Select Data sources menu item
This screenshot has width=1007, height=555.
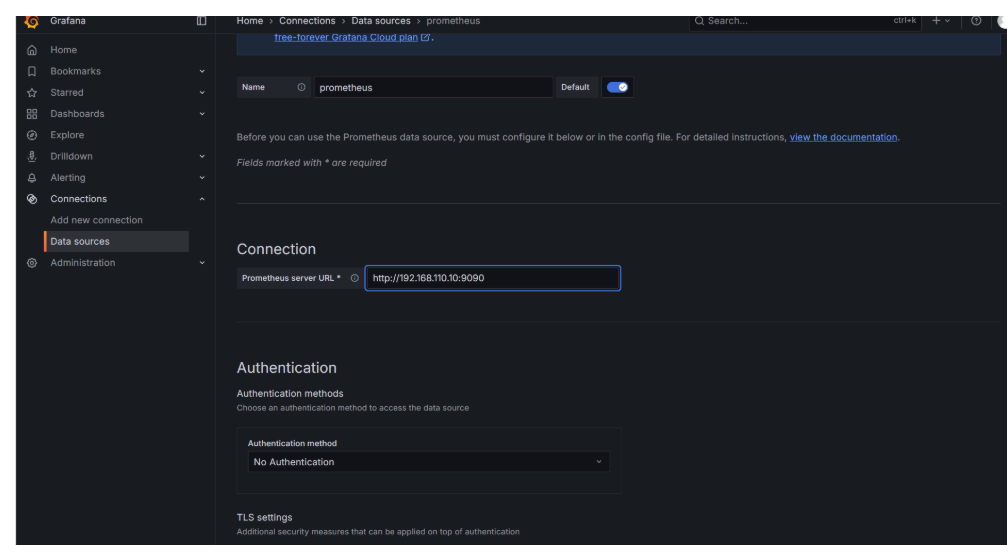[x=116, y=242]
